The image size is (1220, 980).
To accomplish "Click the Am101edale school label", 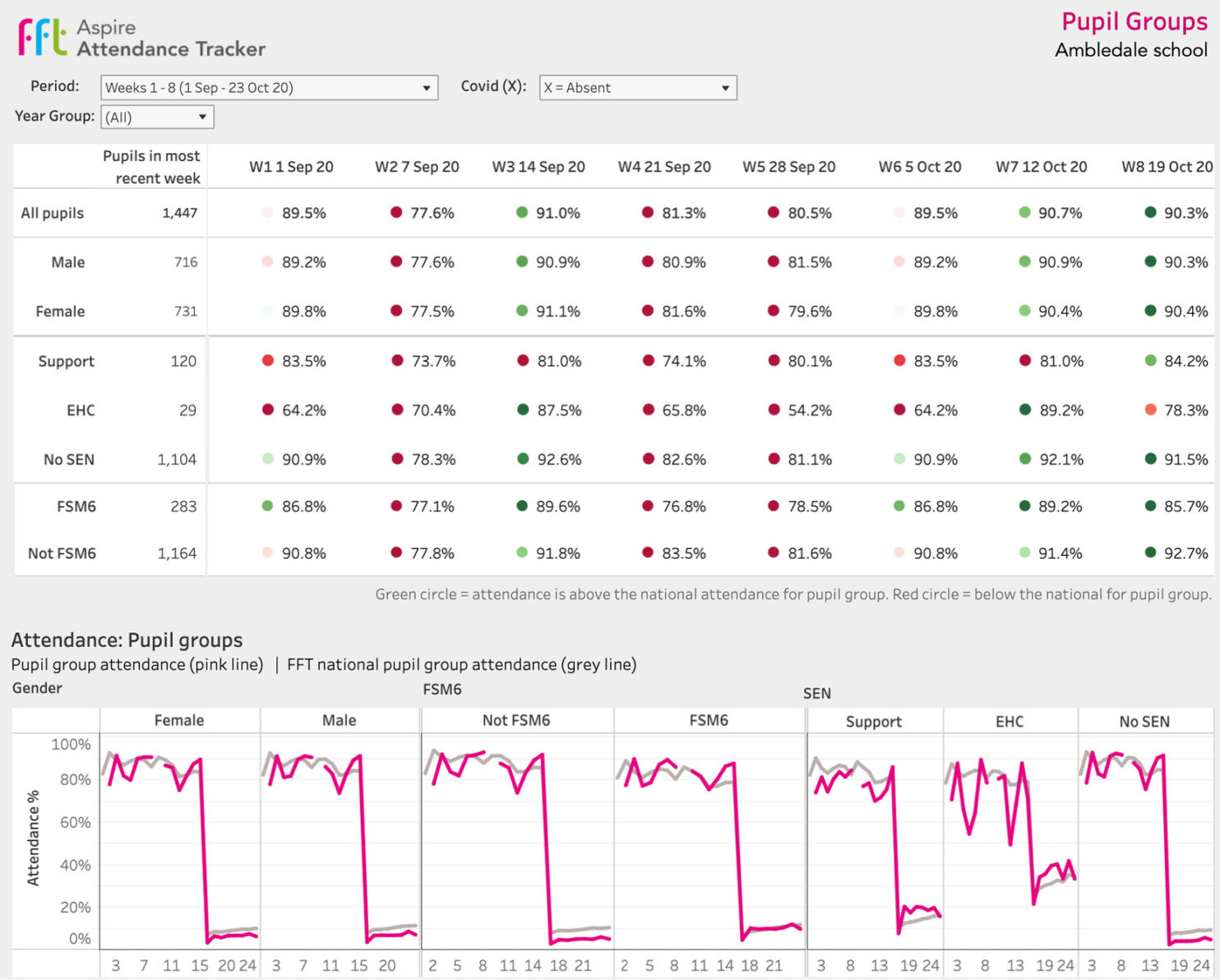I will click(1132, 49).
